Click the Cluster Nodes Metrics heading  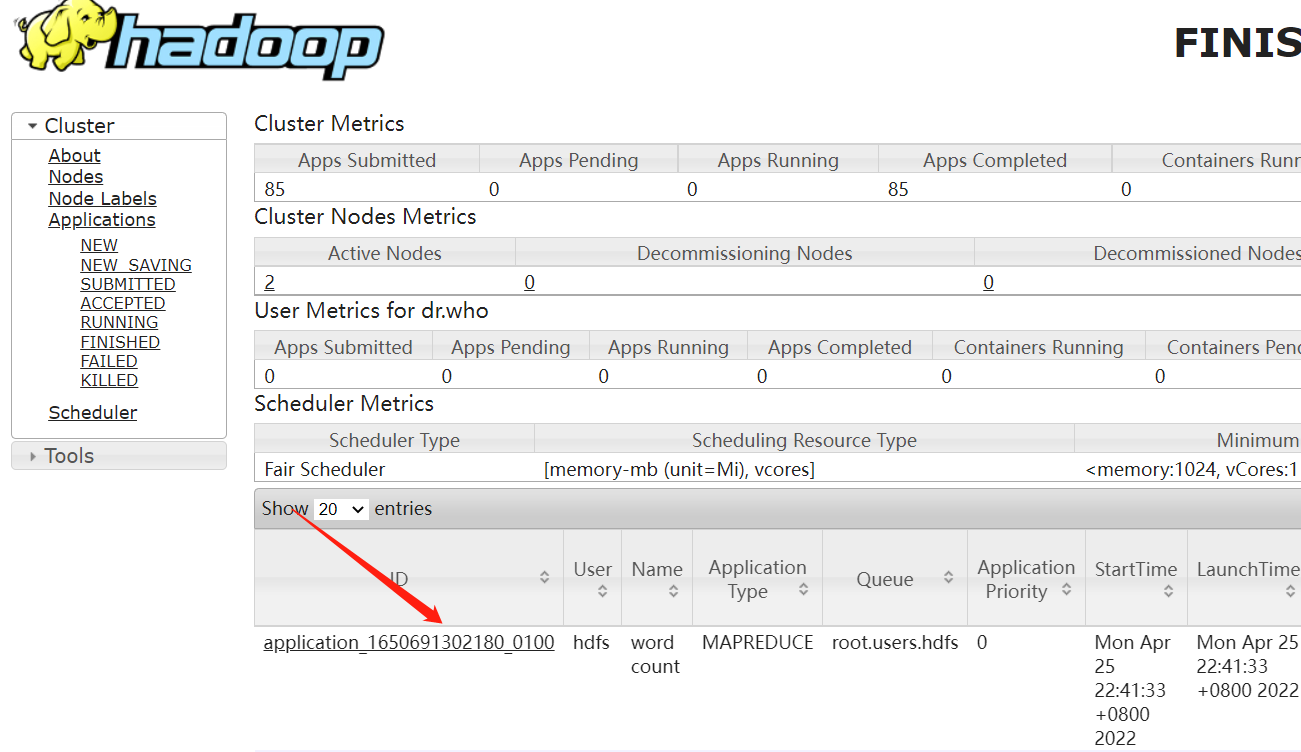(365, 217)
